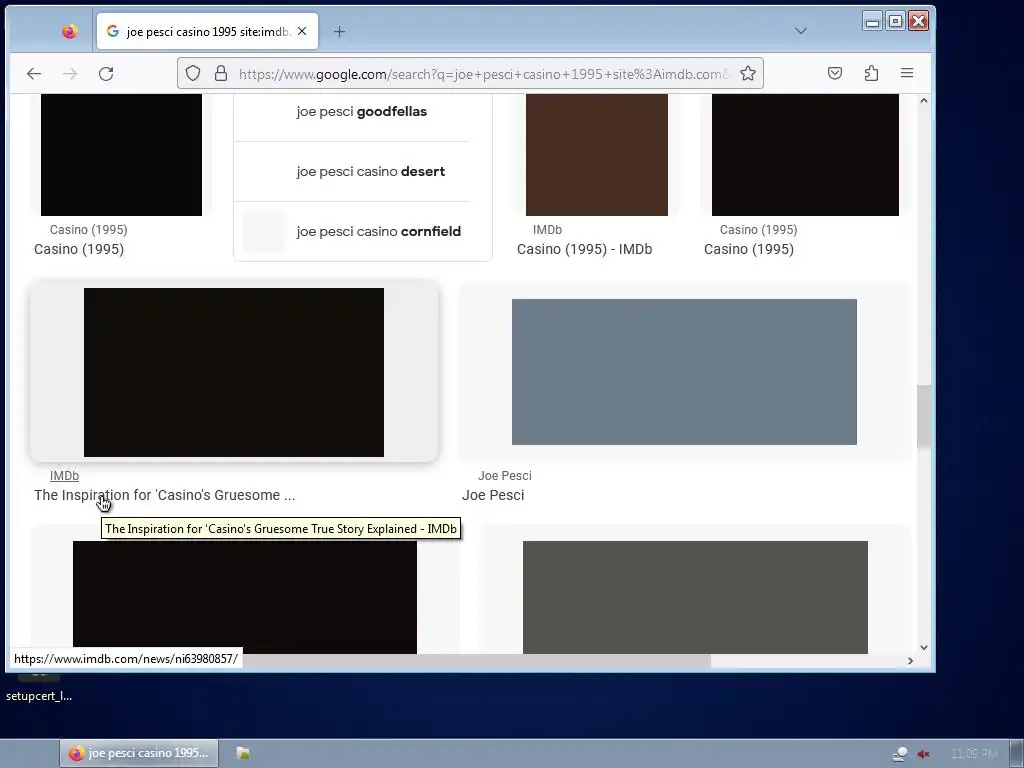This screenshot has height=768, width=1024.
Task: Open the gray image at the bottom right
Action: click(696, 597)
